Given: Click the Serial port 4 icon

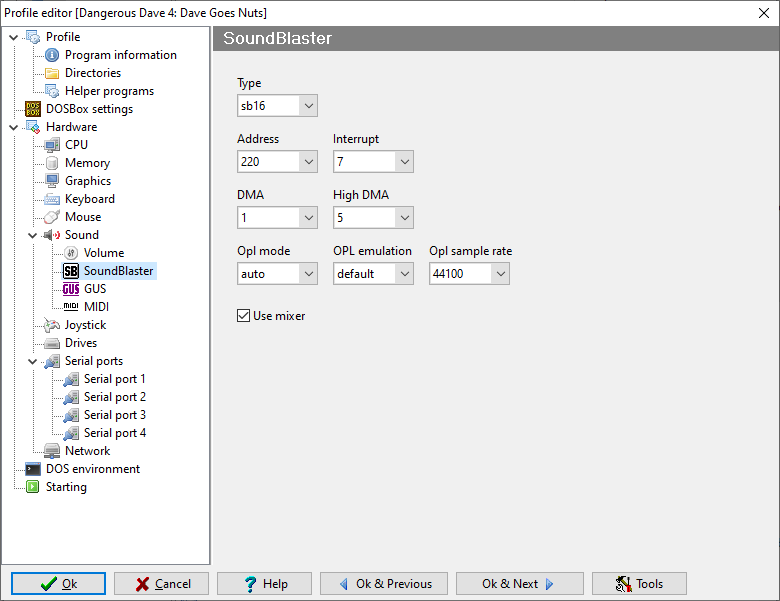Looking at the screenshot, I should (x=71, y=433).
